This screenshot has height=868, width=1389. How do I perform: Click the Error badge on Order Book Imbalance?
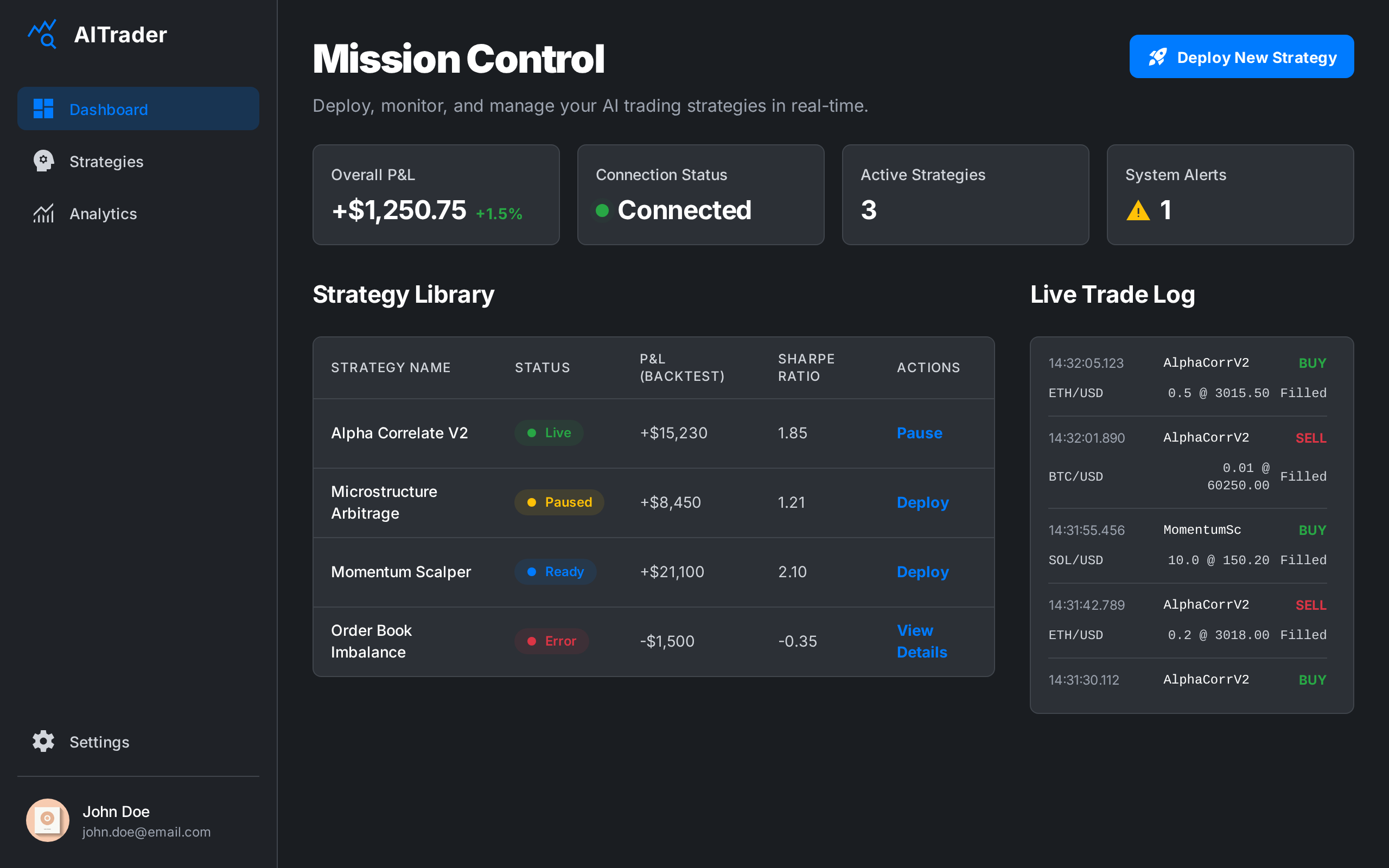[551, 641]
